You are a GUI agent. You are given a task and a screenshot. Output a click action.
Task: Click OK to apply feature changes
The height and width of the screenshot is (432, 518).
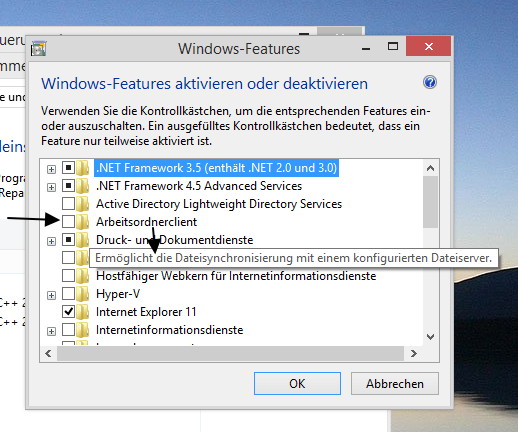297,384
